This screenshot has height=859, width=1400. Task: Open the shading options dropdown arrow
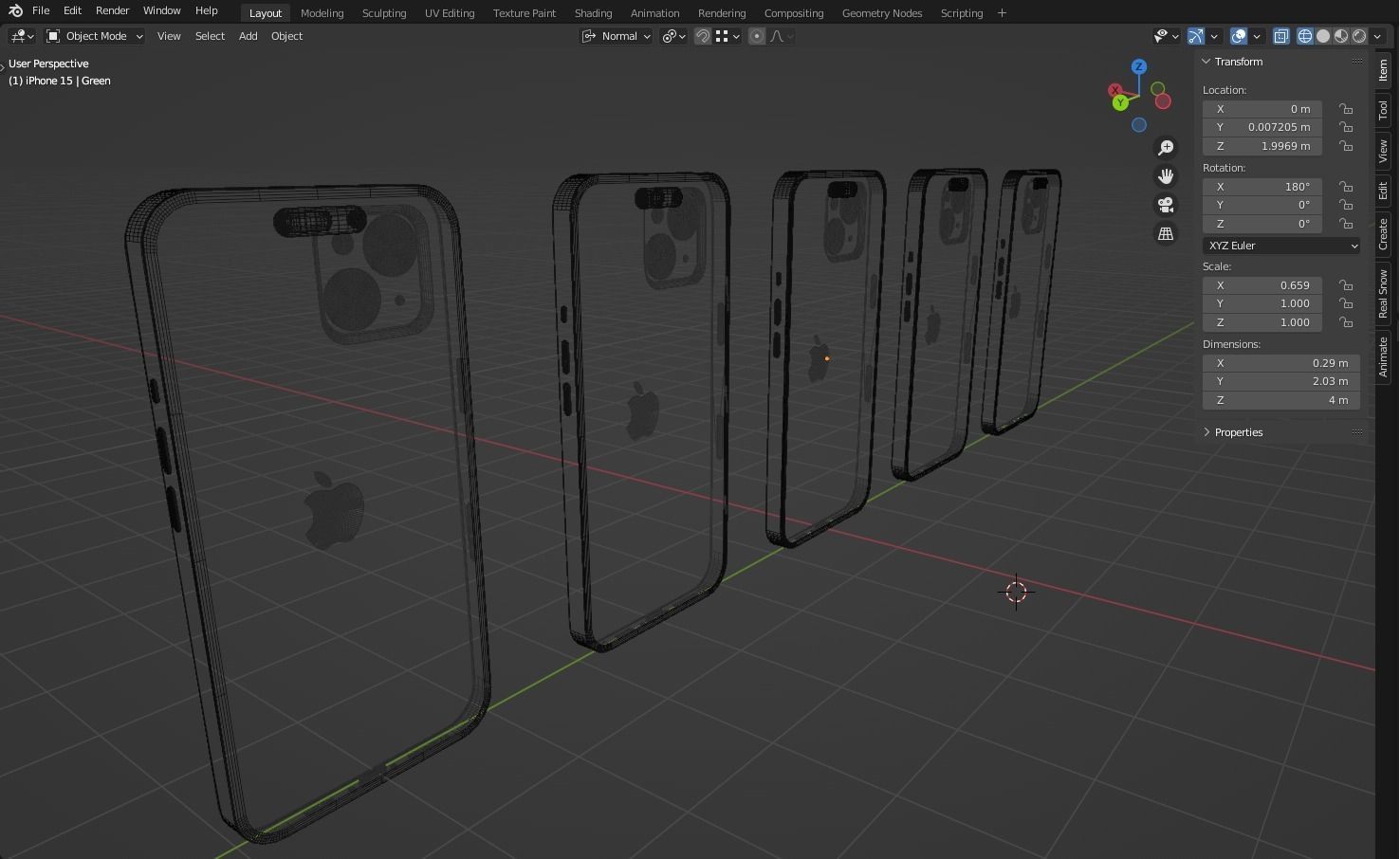[1378, 36]
